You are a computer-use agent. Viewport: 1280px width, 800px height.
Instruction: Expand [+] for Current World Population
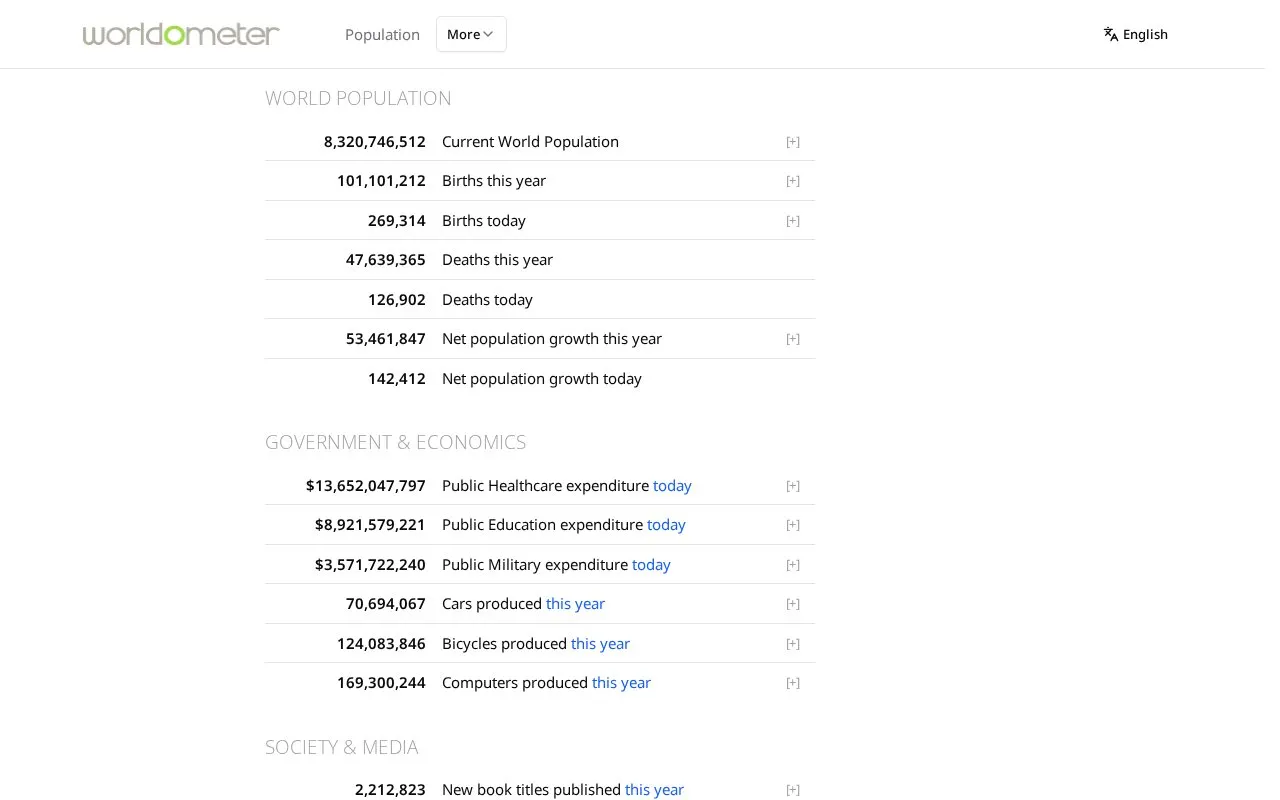click(793, 142)
